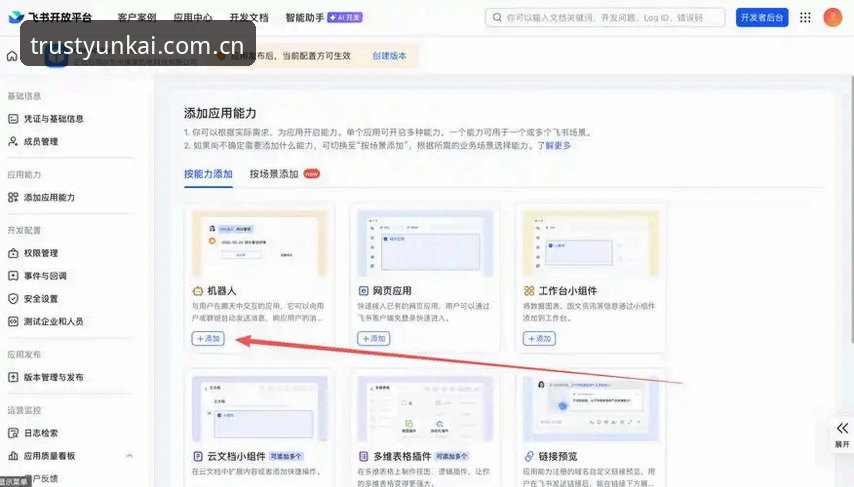Click the 云文档小组件 icon
The width and height of the screenshot is (854, 487).
pos(198,456)
